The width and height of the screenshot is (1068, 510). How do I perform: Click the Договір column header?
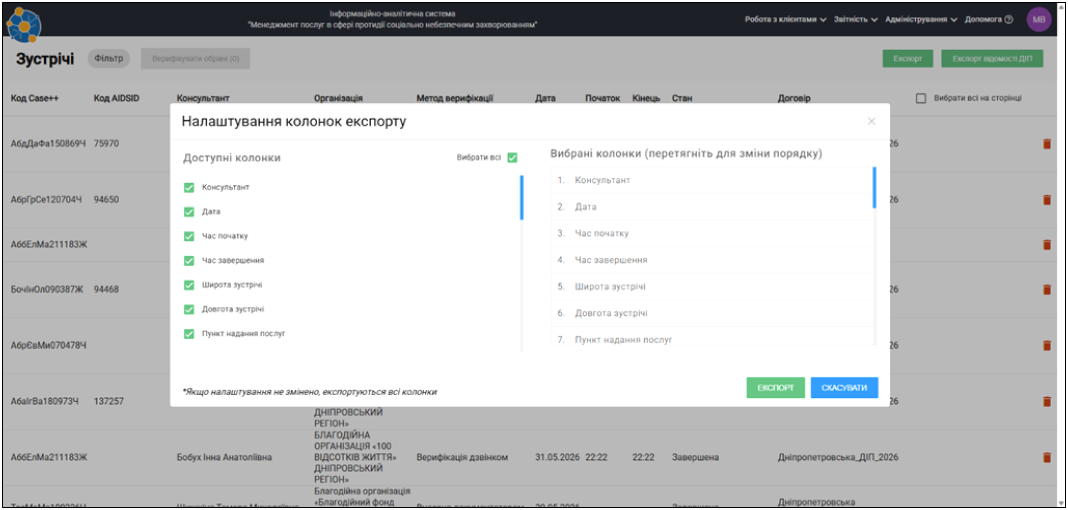(x=794, y=99)
